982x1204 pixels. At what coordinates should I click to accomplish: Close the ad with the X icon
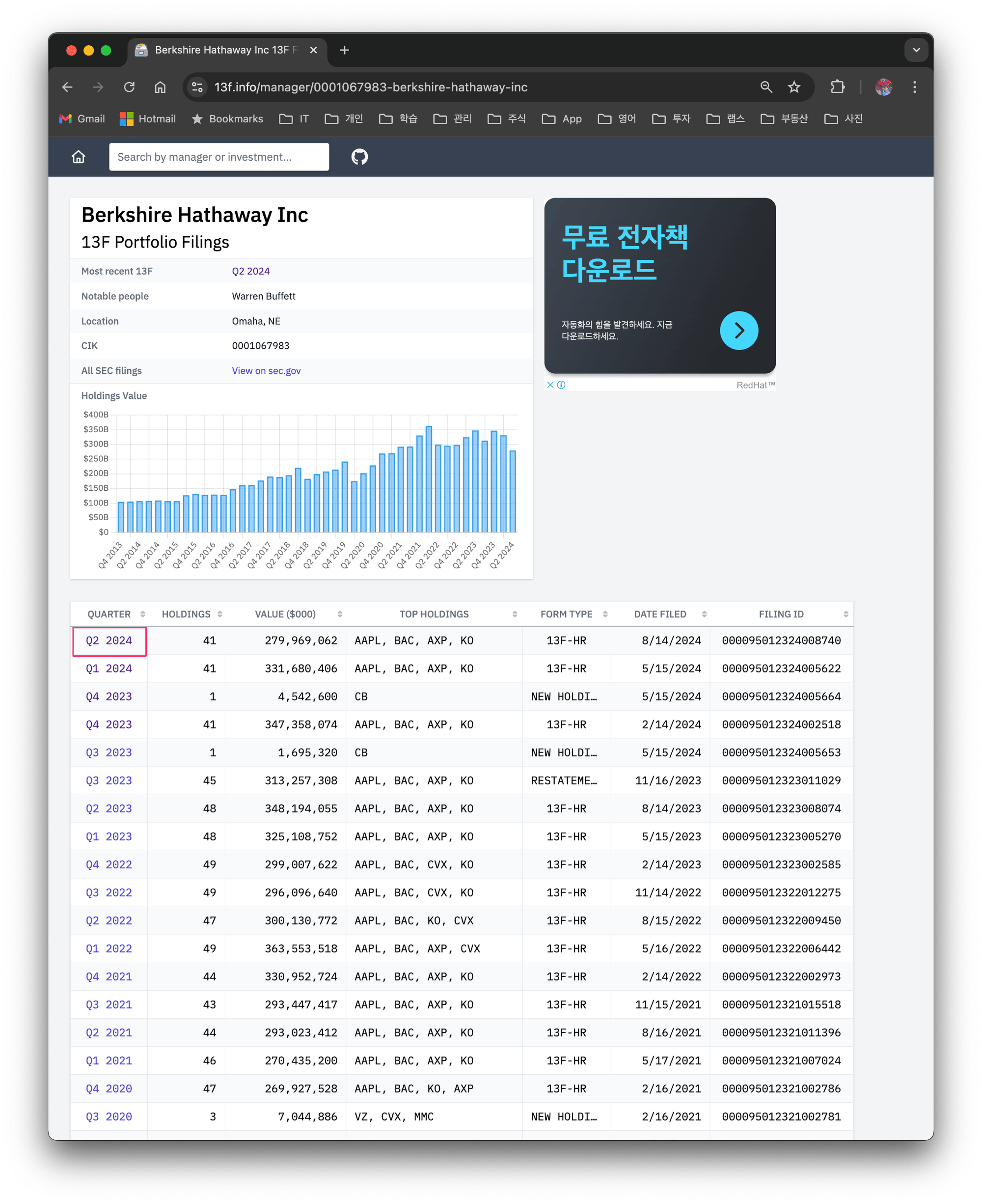(x=550, y=385)
